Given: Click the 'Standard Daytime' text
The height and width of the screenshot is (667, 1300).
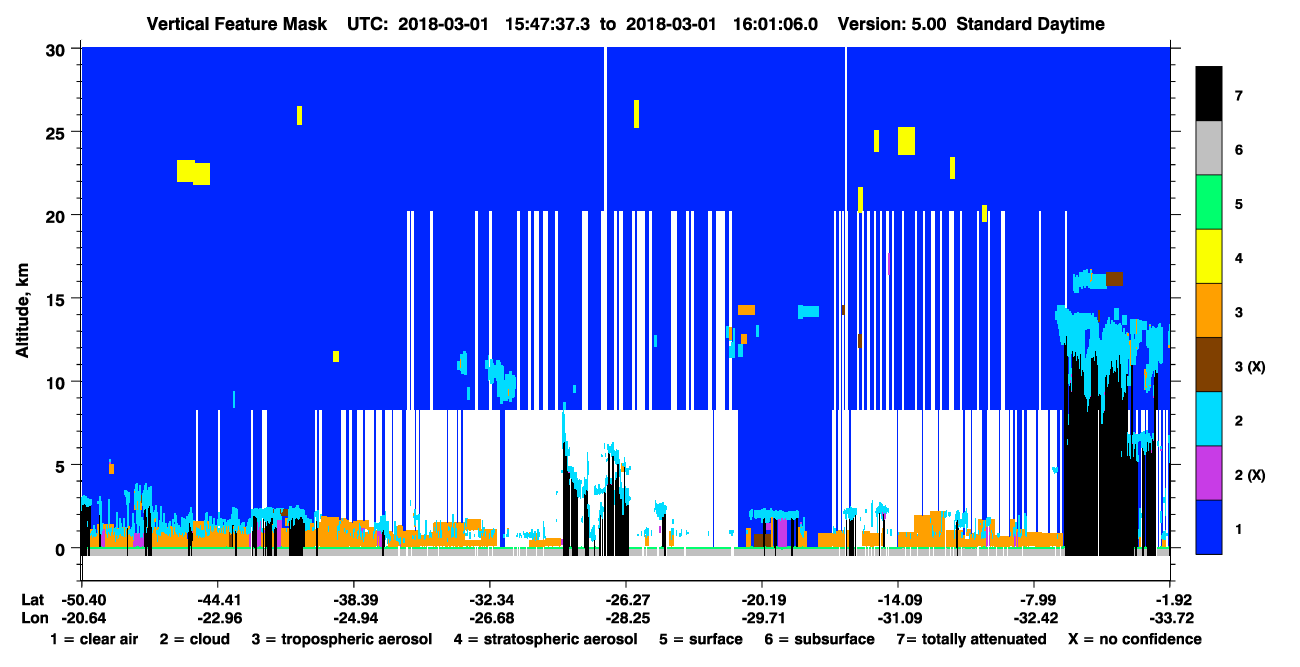Looking at the screenshot, I should point(1030,24).
